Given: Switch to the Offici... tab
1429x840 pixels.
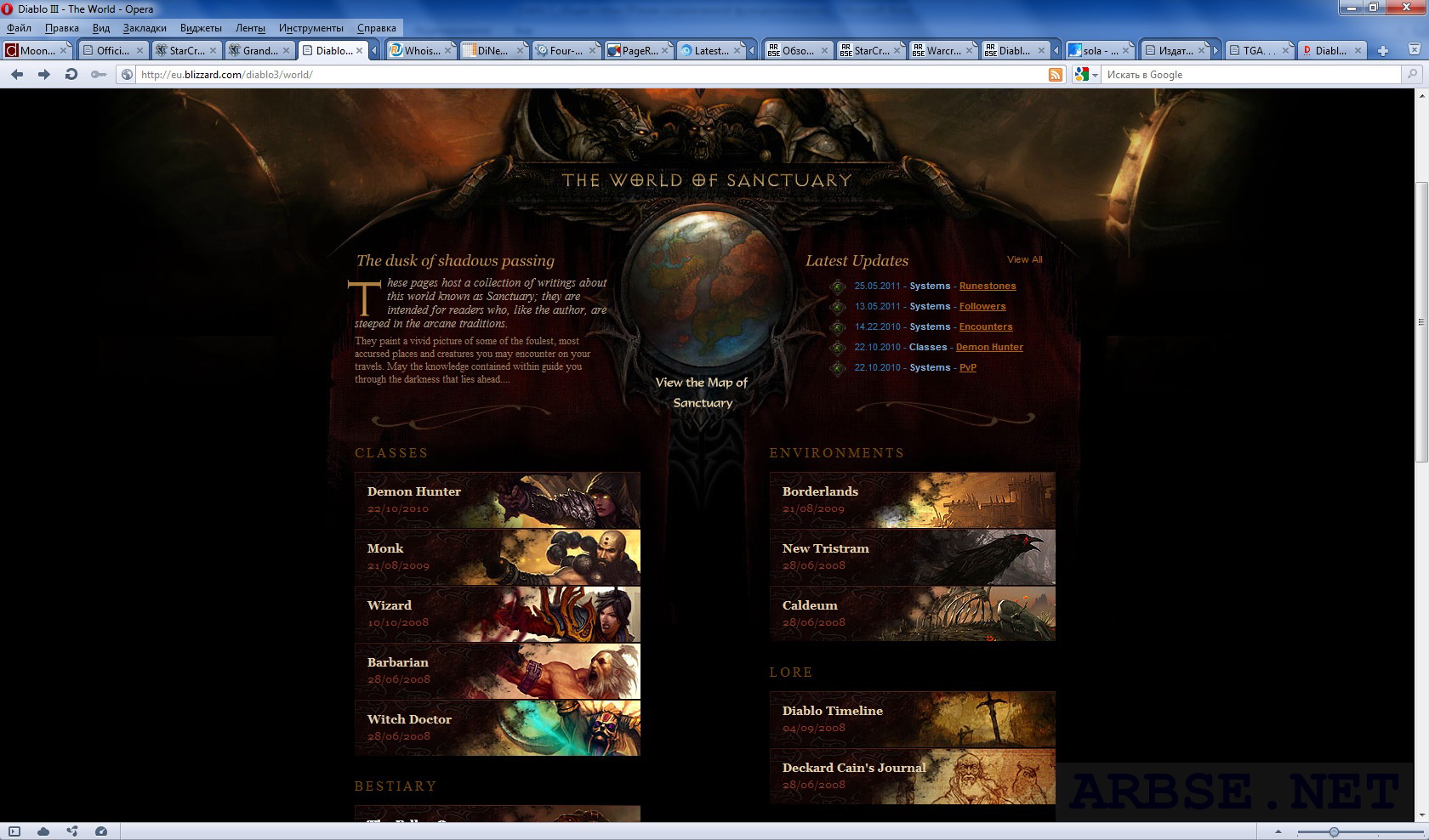Looking at the screenshot, I should pyautogui.click(x=113, y=51).
